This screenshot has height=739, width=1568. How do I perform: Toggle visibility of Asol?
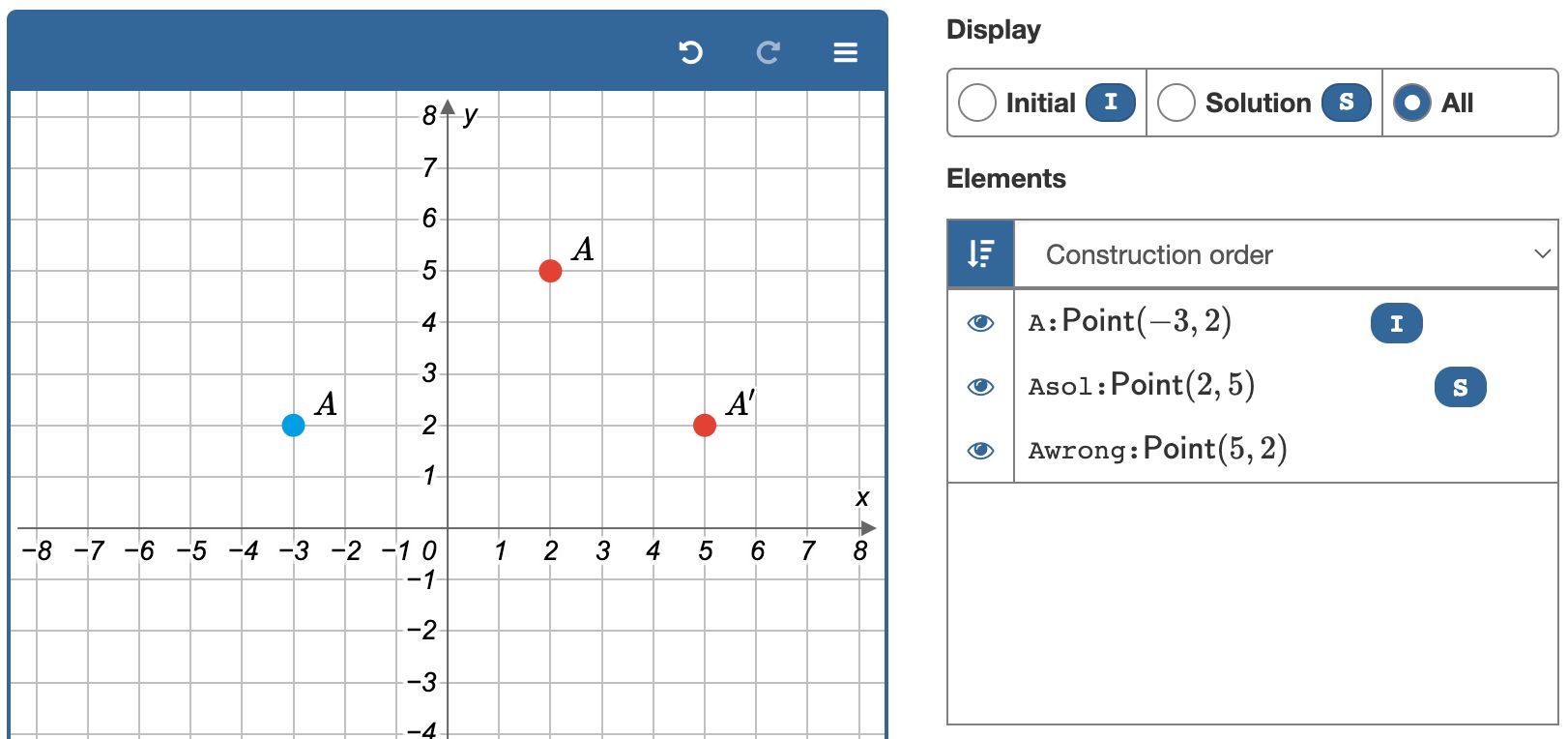979,386
